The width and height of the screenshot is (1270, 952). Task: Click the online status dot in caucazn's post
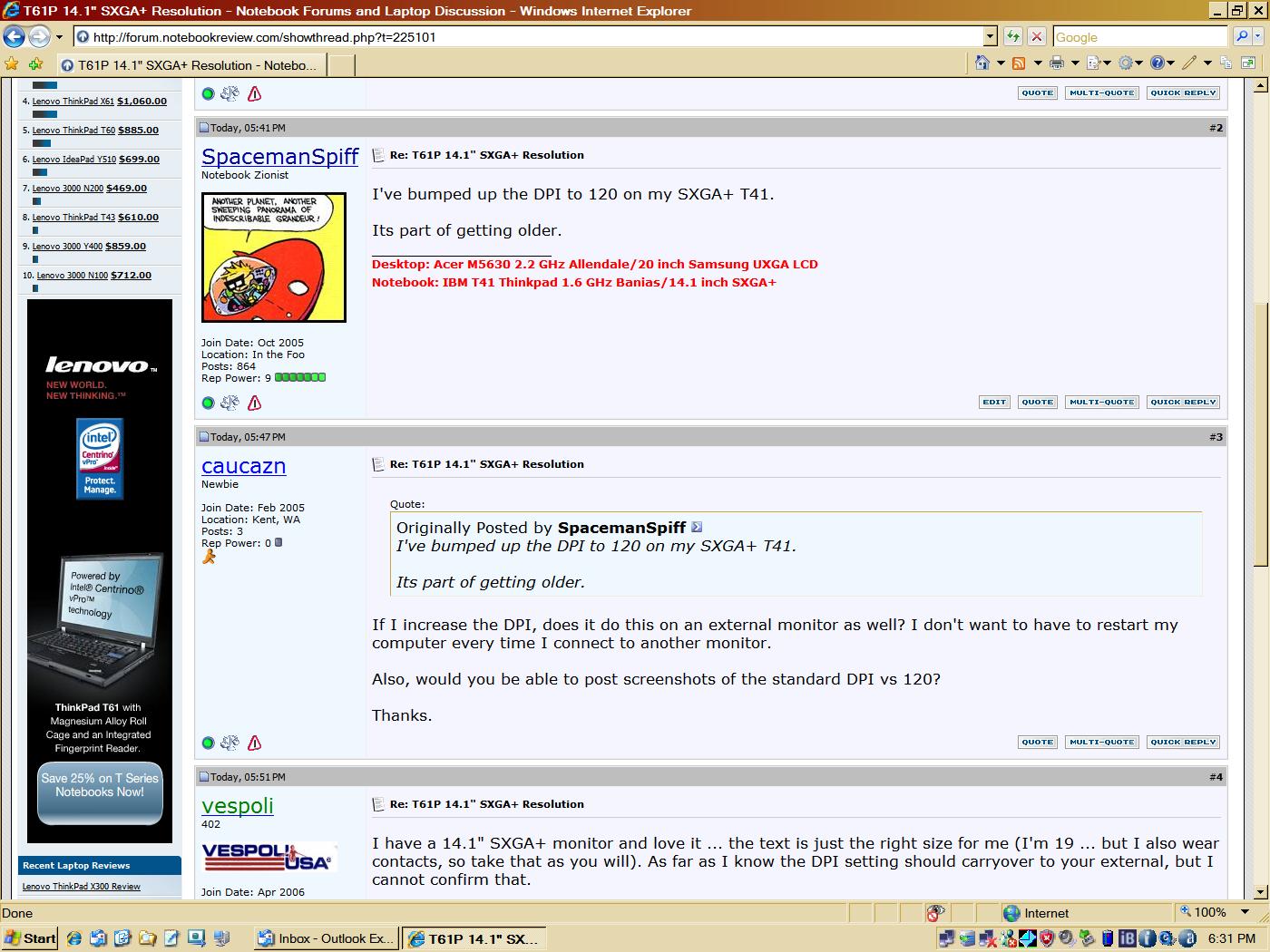(x=208, y=743)
